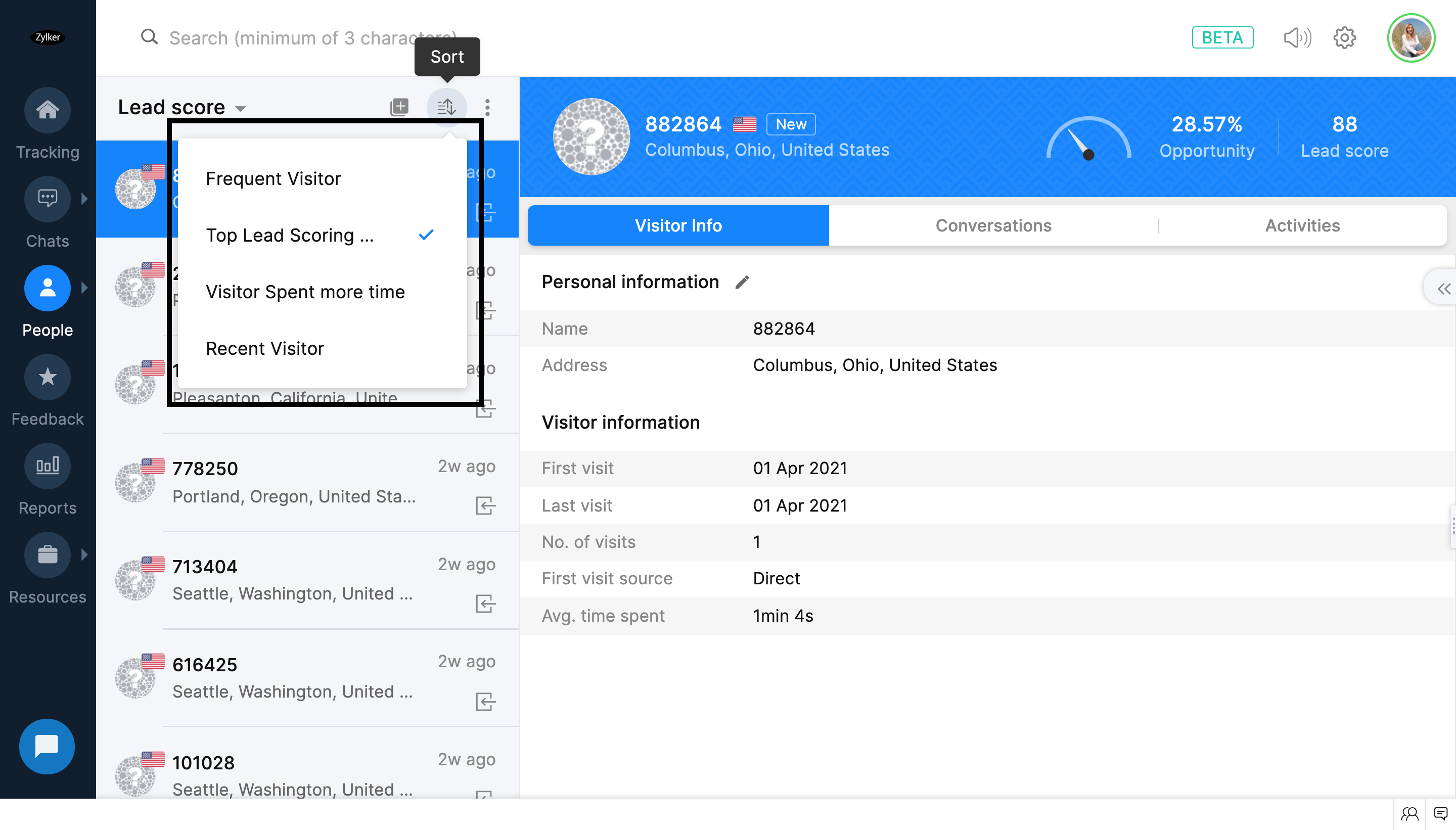Click the add view plus icon
This screenshot has height=830, width=1456.
[x=399, y=107]
